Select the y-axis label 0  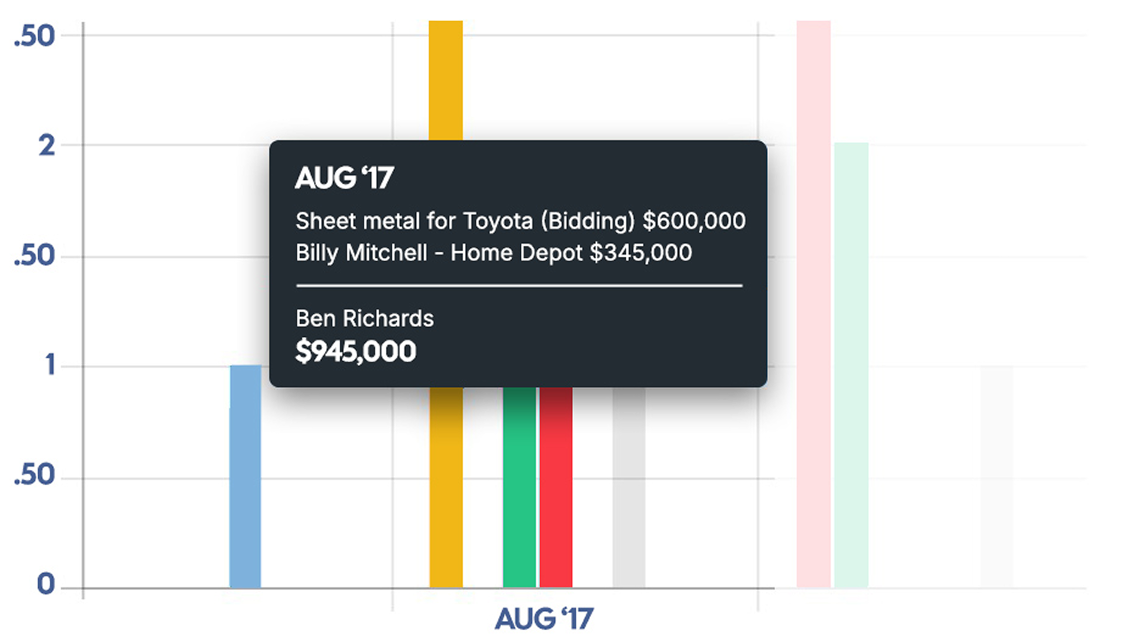pyautogui.click(x=44, y=587)
